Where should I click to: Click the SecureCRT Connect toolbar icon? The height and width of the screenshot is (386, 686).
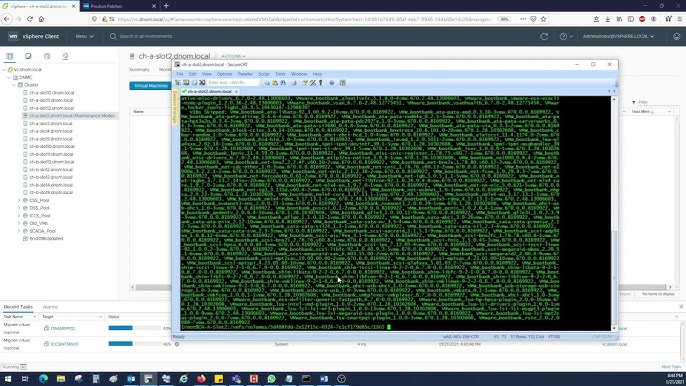pyautogui.click(x=178, y=82)
